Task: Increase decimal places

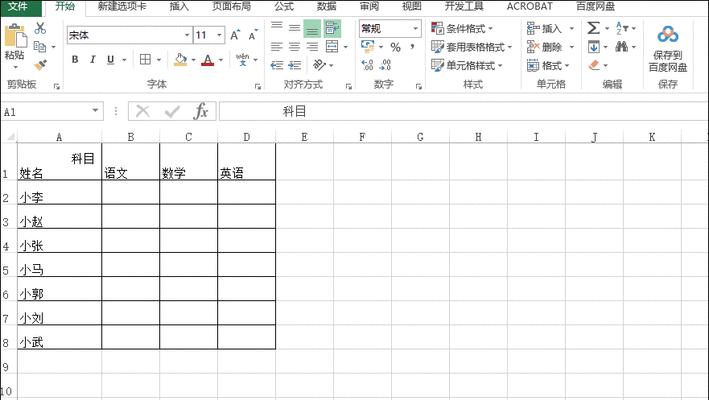Action: point(367,66)
